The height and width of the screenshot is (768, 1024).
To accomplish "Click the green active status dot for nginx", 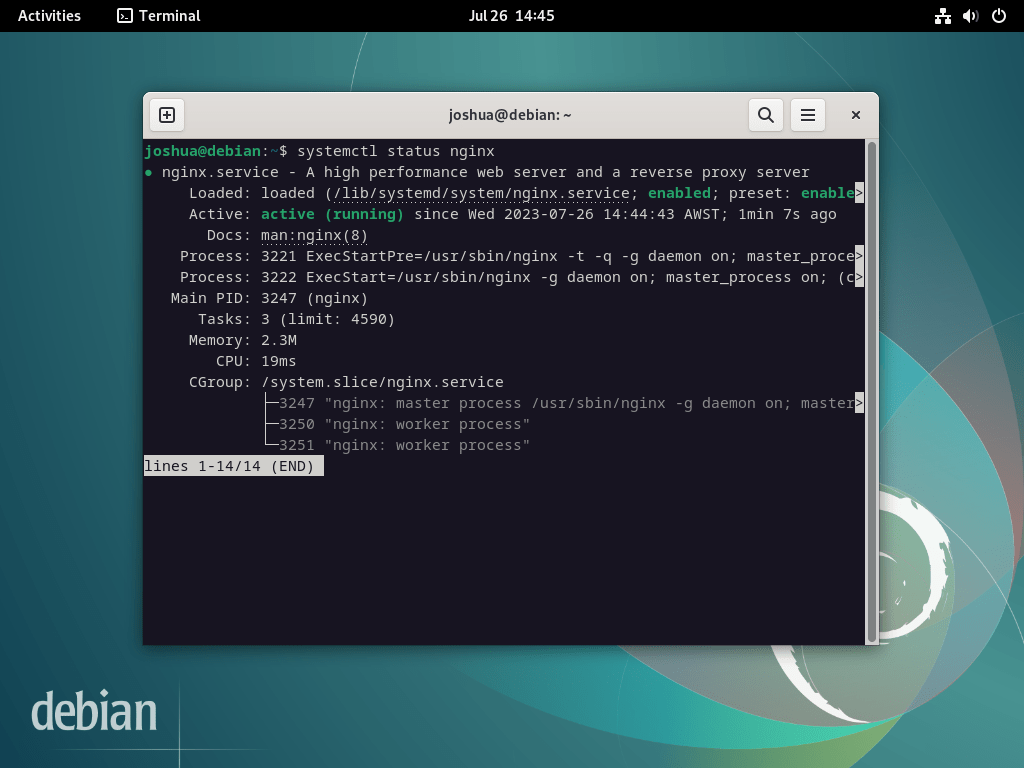I will (x=150, y=171).
